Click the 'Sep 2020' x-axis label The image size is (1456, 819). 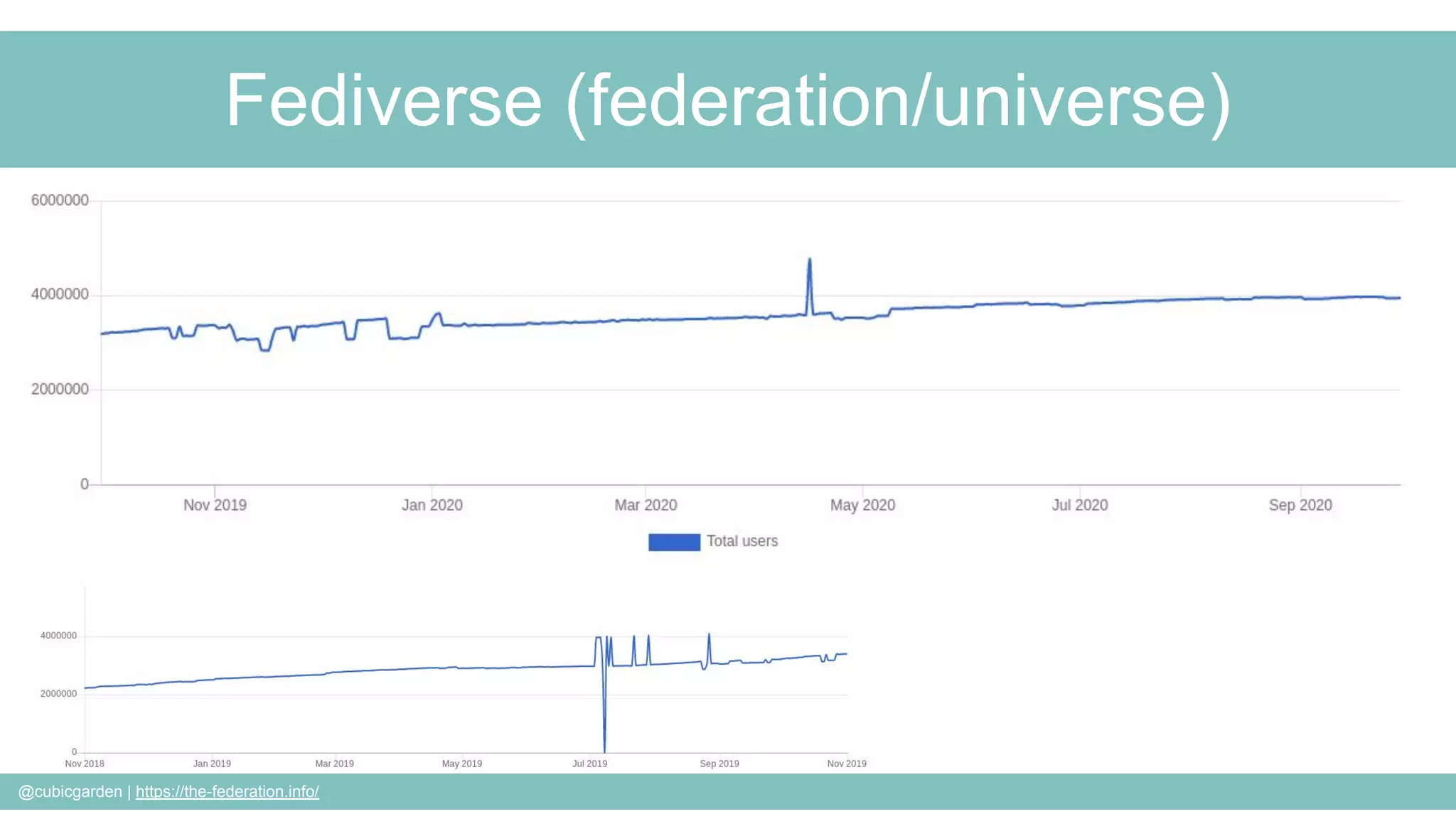1300,505
